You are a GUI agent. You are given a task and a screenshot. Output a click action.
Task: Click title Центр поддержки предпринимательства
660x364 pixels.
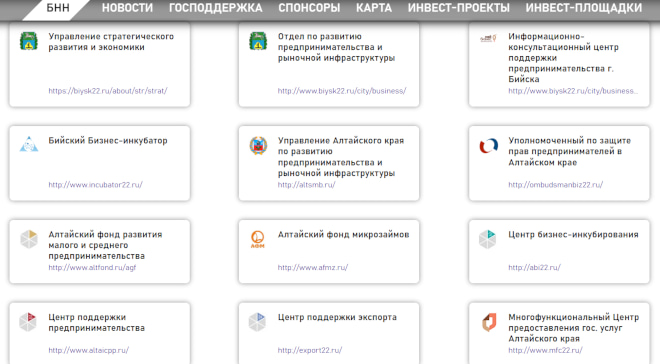96,322
